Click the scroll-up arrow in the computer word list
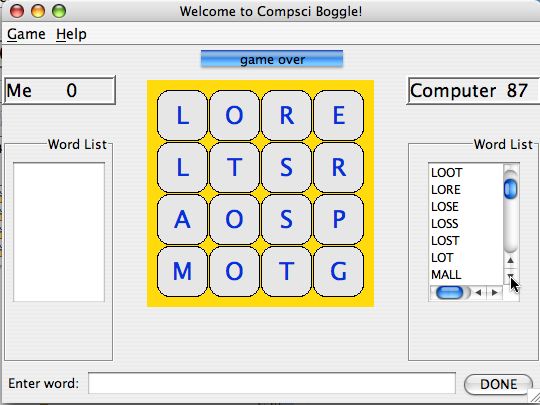Image resolution: width=540 pixels, height=405 pixels. click(510, 261)
